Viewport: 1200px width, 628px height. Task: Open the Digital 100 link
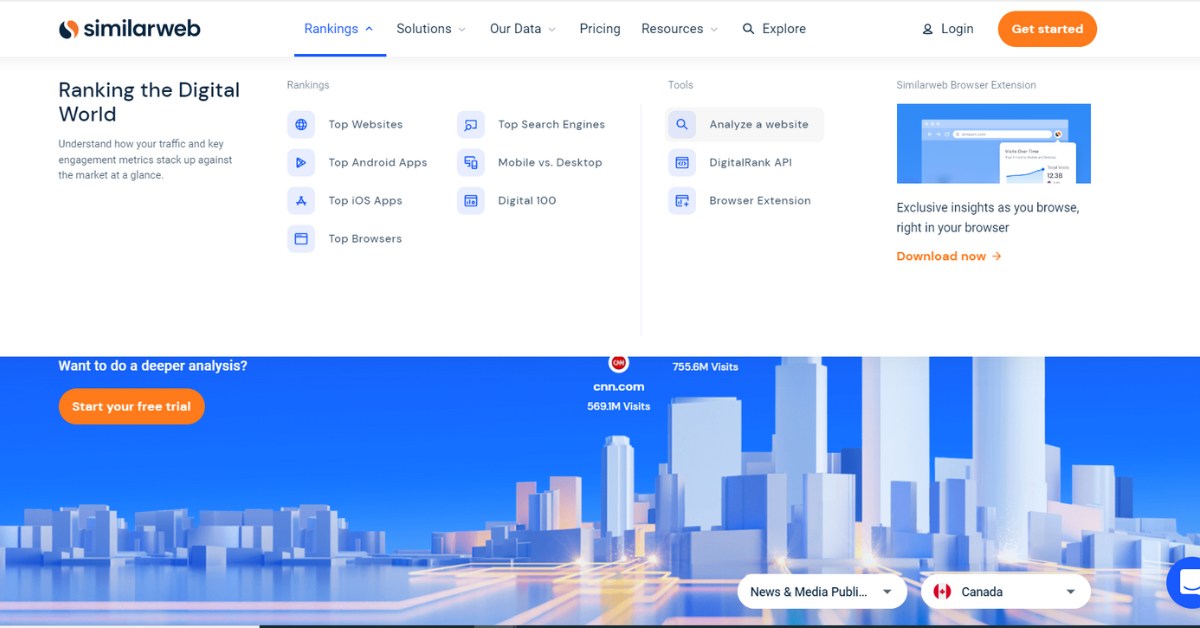(x=527, y=201)
